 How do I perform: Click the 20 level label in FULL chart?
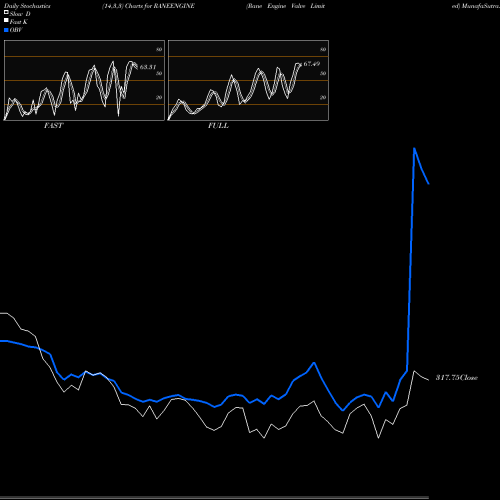click(x=323, y=97)
